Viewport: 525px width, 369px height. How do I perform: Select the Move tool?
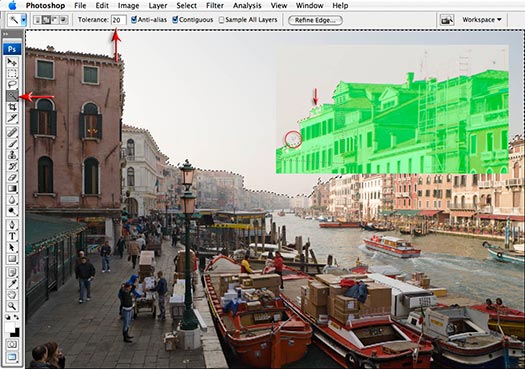coord(12,62)
